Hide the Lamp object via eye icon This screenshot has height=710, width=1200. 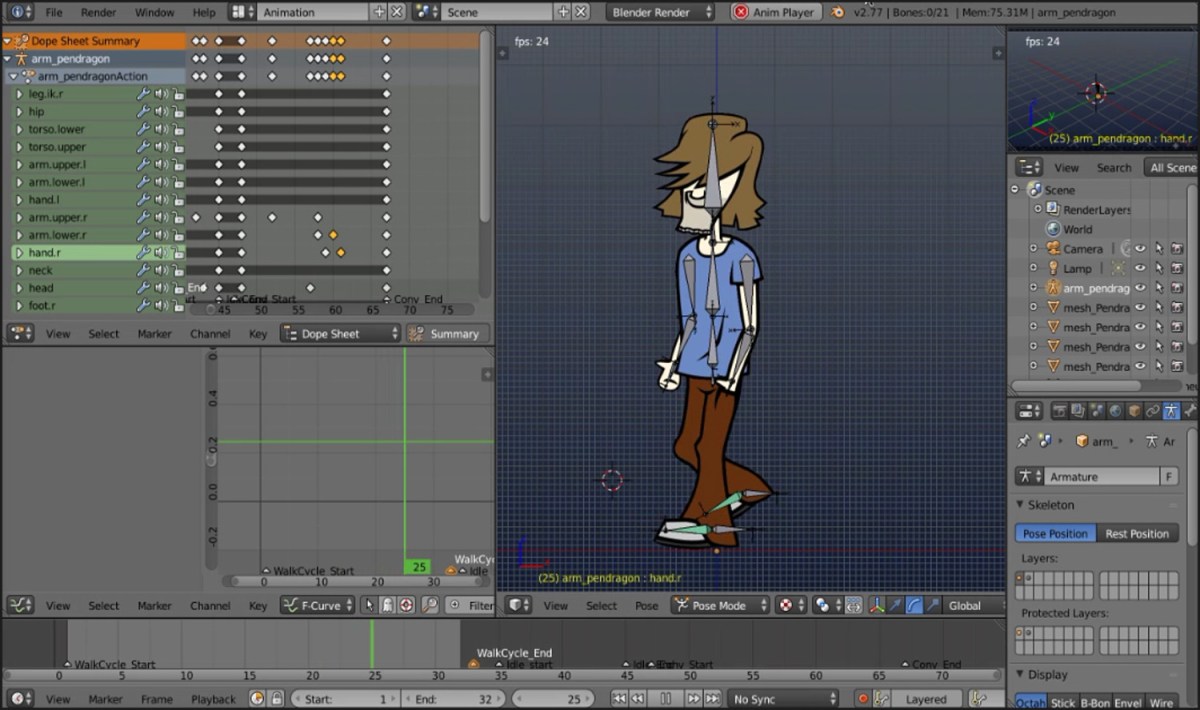[1139, 268]
